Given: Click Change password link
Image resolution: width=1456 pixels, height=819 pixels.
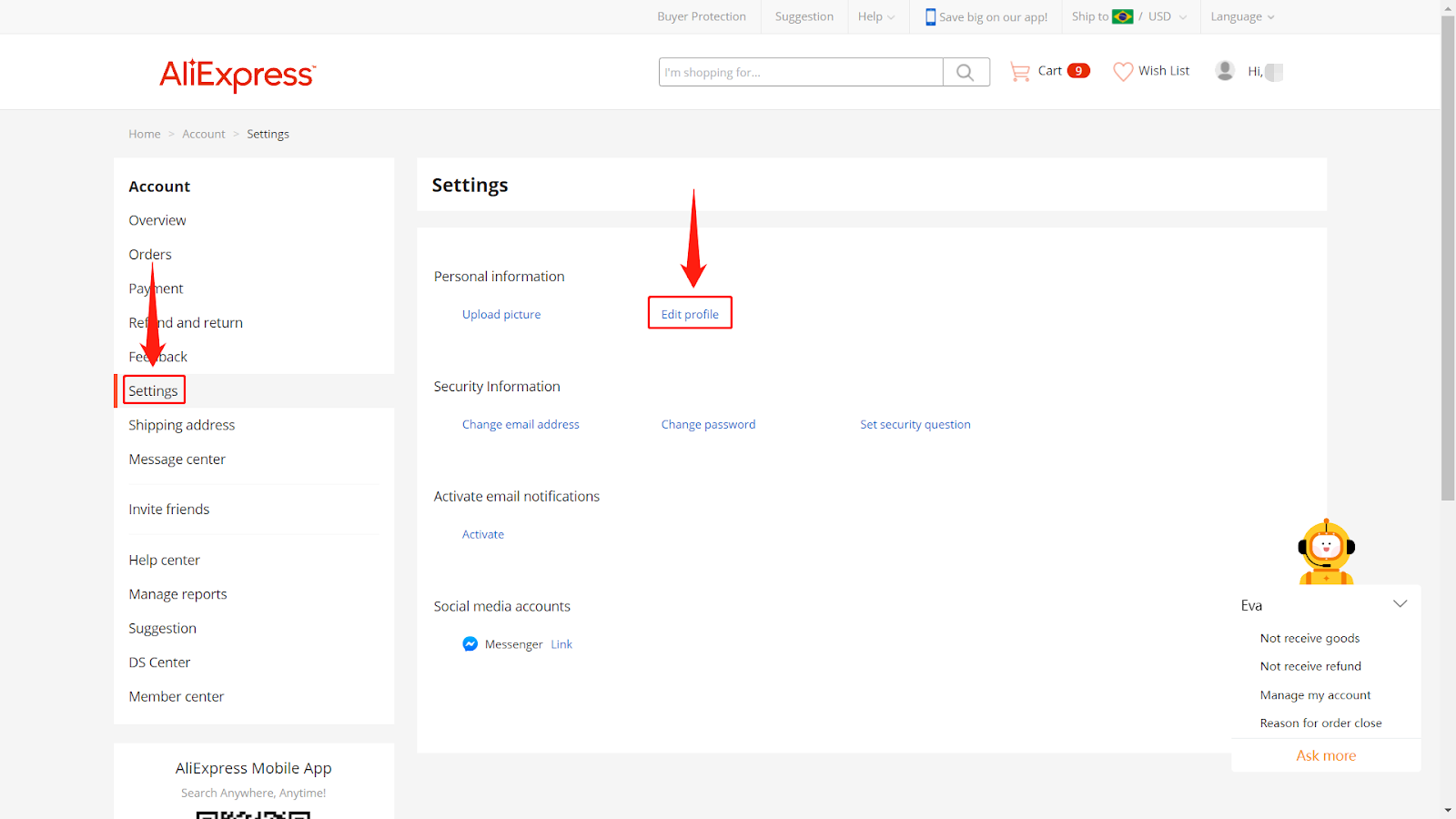Looking at the screenshot, I should 709,425.
